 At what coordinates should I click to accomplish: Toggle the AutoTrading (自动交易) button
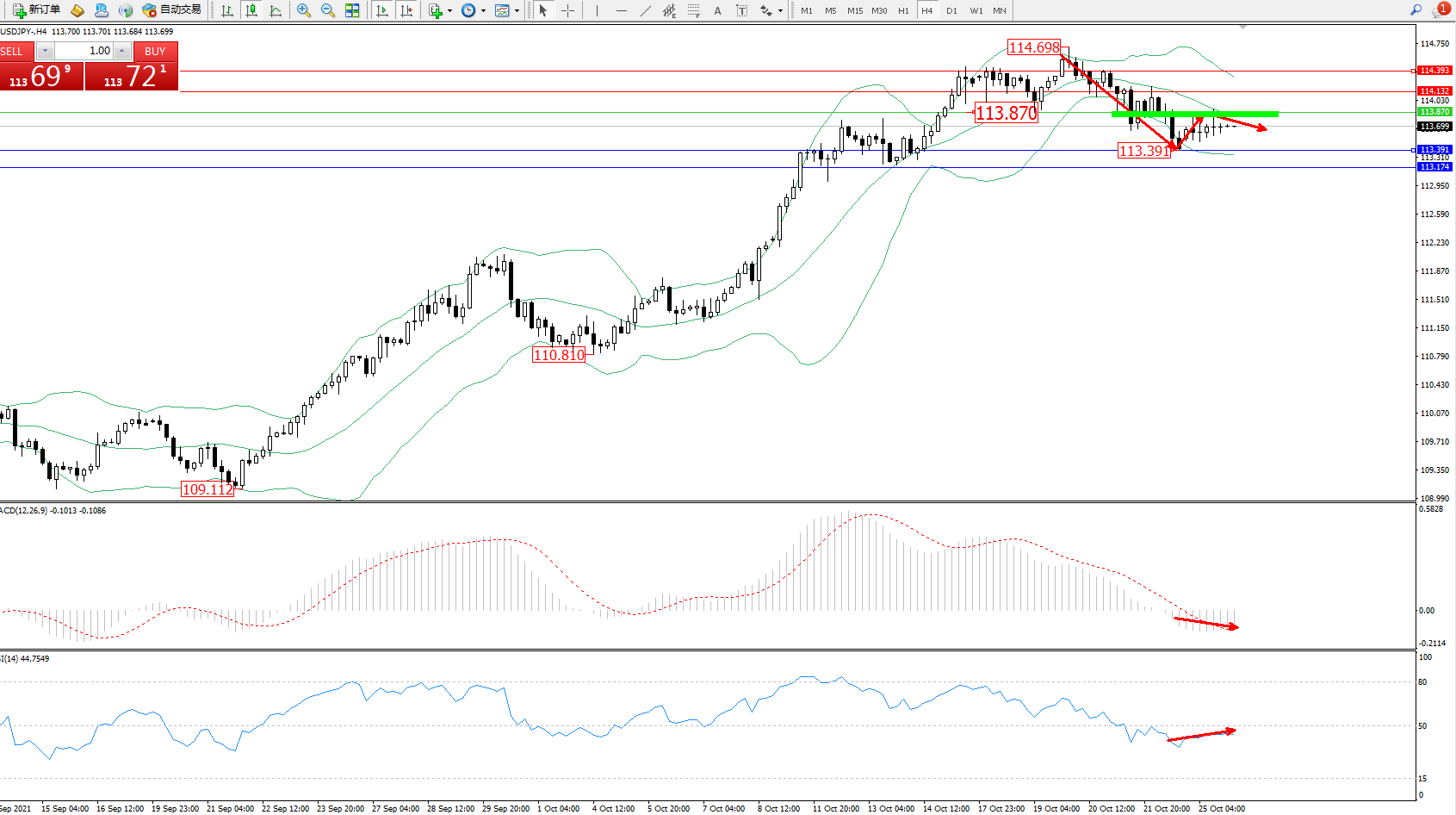click(171, 10)
